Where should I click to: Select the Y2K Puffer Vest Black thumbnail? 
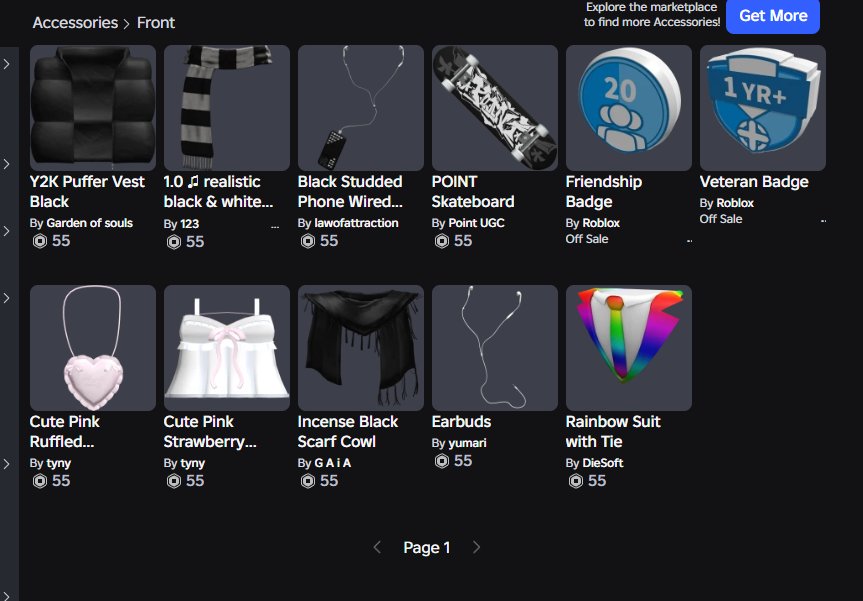pyautogui.click(x=93, y=108)
